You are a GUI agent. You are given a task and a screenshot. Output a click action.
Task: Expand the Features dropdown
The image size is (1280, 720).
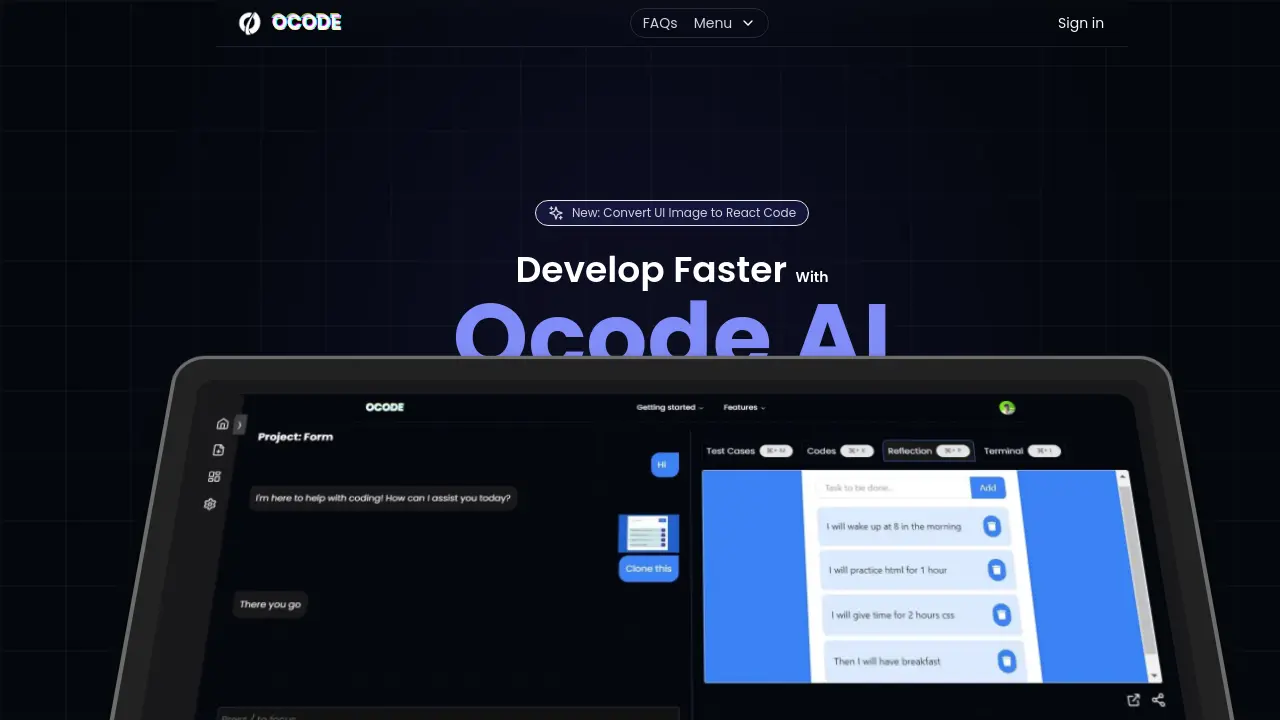pos(744,408)
